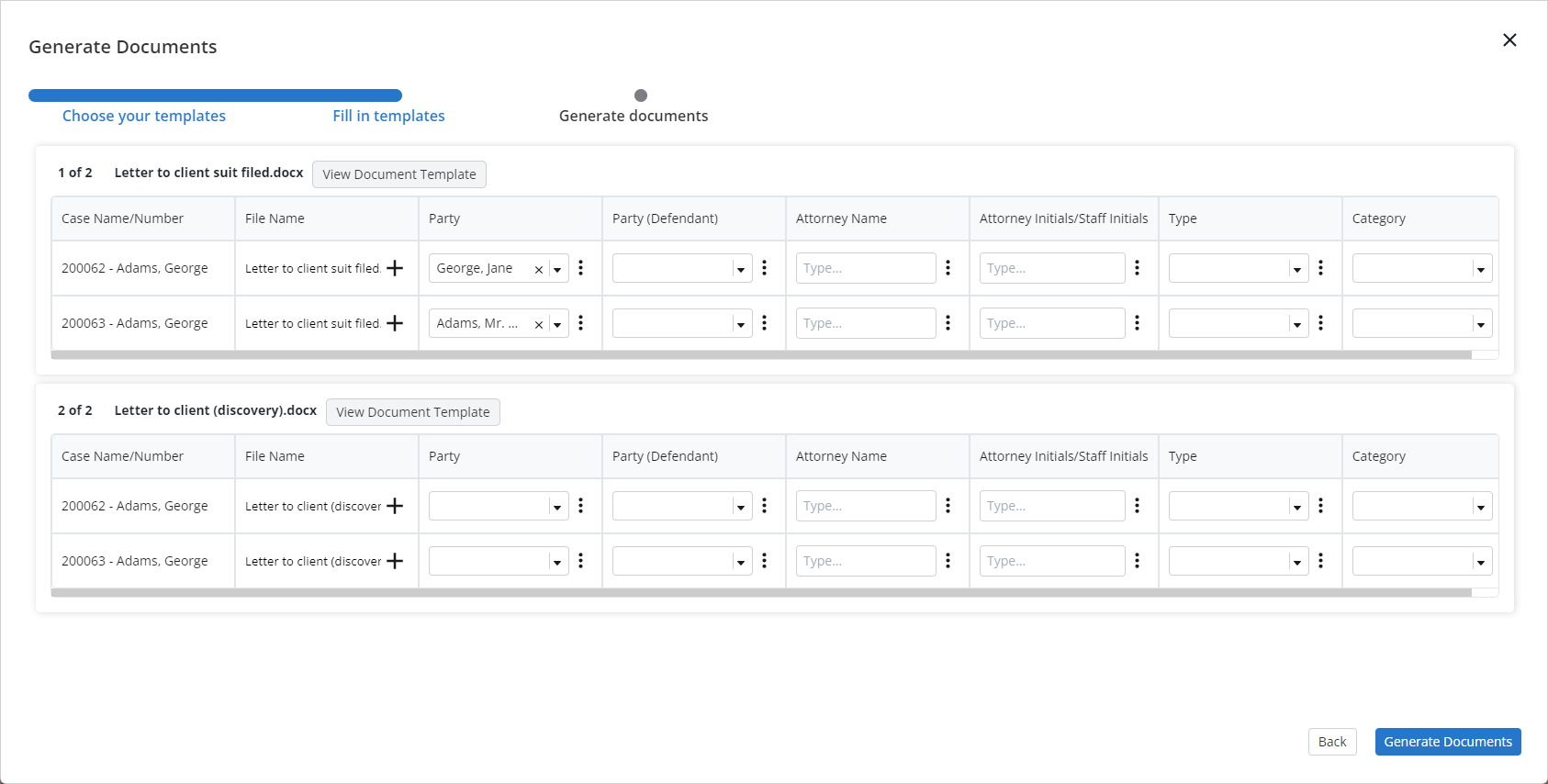Clear the George, Jane party selection
The height and width of the screenshot is (784, 1548).
click(538, 270)
